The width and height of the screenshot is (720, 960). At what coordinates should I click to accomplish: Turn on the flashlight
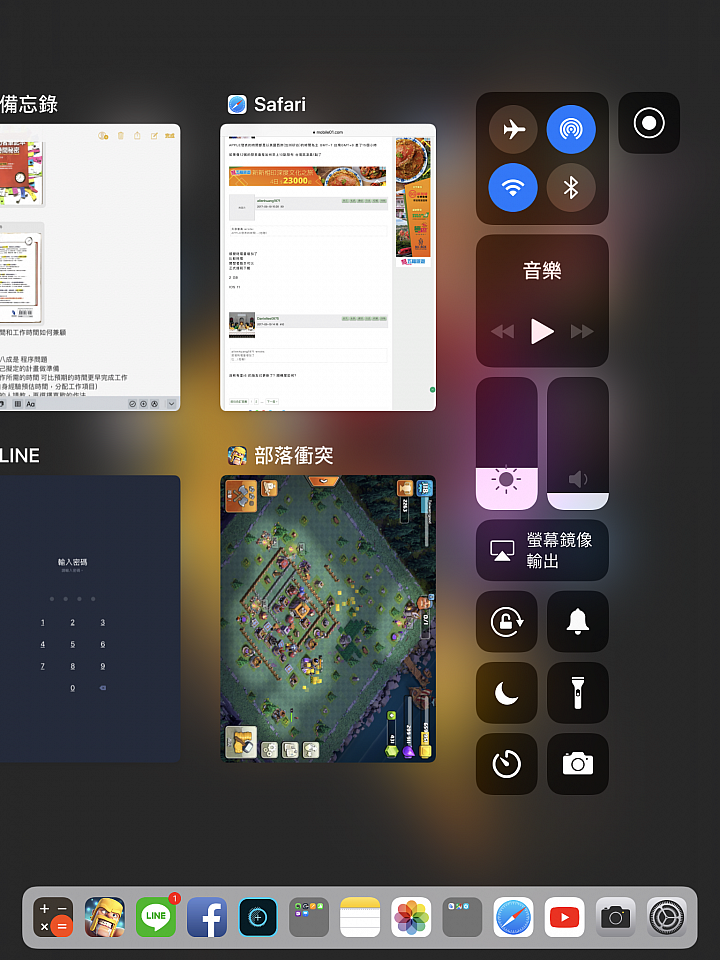click(x=577, y=693)
